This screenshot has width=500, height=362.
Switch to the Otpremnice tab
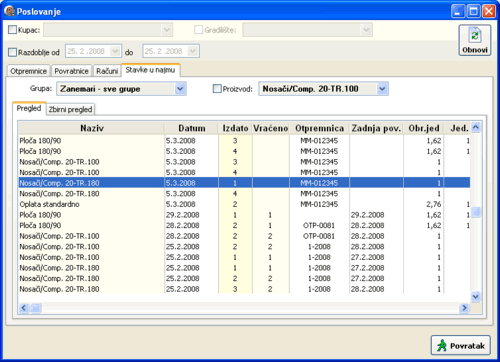(28, 71)
